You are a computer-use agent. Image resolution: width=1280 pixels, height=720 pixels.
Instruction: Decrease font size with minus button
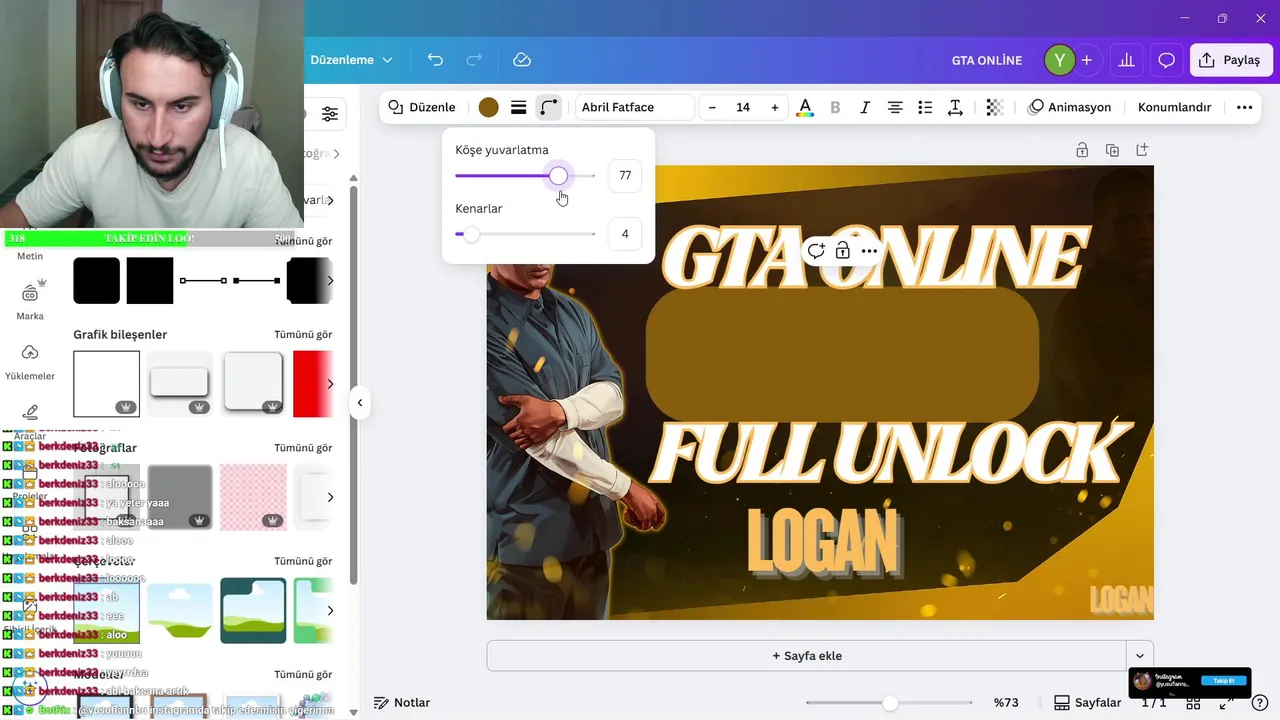712,107
